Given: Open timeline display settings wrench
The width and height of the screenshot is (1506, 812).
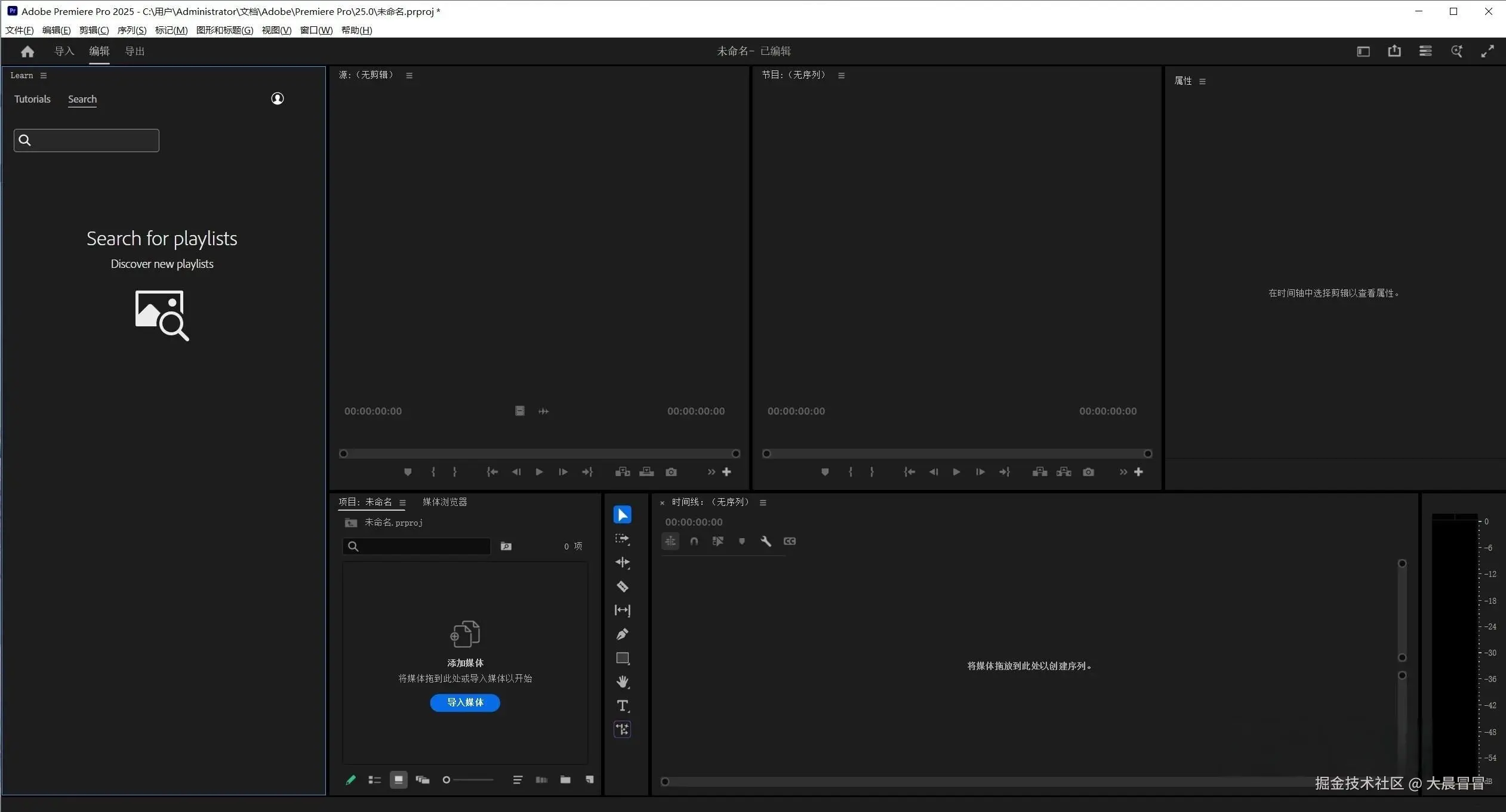Looking at the screenshot, I should click(x=766, y=541).
